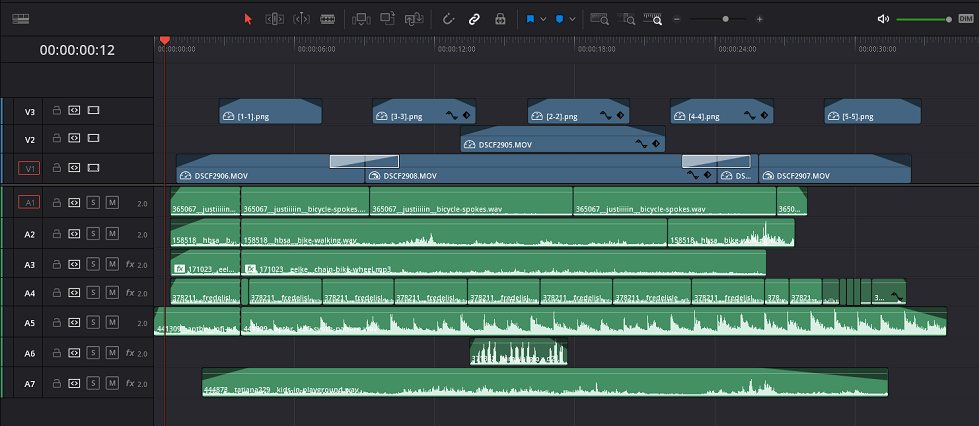Image resolution: width=979 pixels, height=426 pixels.
Task: Select the bike-walking.wav clip on A2
Action: click(x=454, y=233)
